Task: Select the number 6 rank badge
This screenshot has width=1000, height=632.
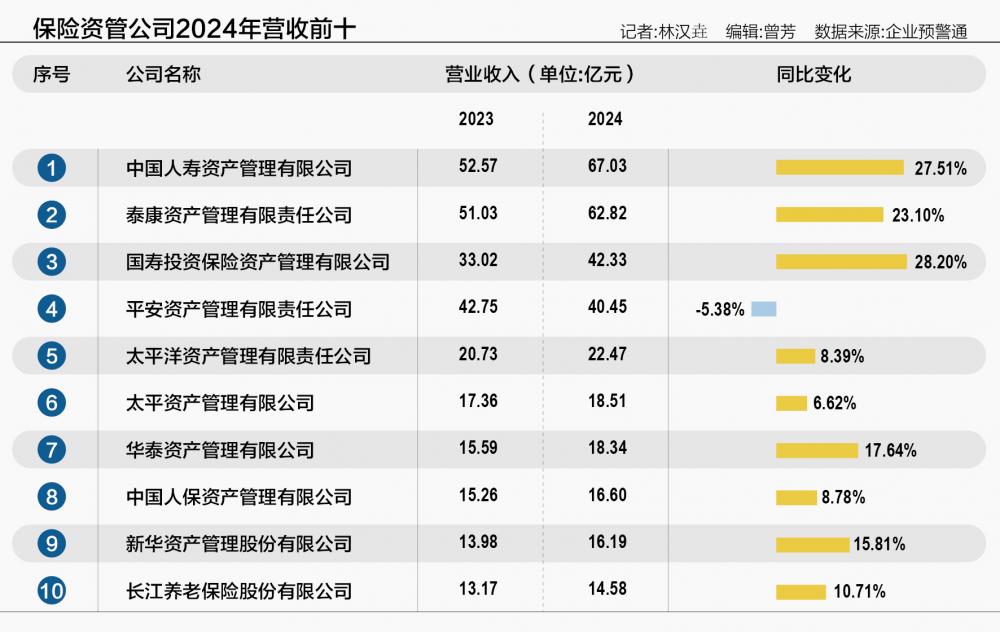Action: point(52,403)
